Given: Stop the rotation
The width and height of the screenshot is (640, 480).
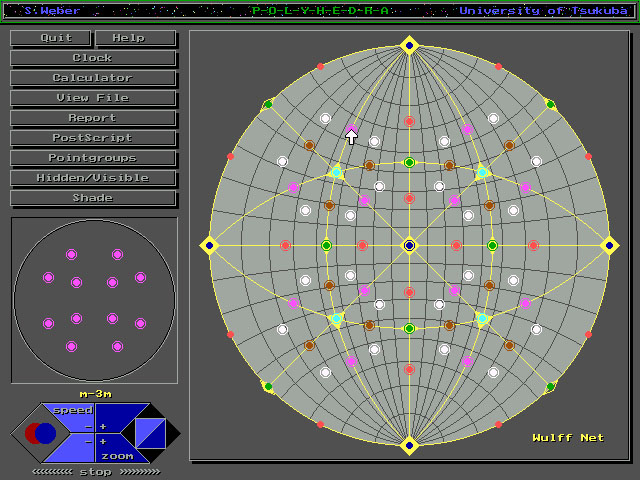Looking at the screenshot, I should pos(96,472).
